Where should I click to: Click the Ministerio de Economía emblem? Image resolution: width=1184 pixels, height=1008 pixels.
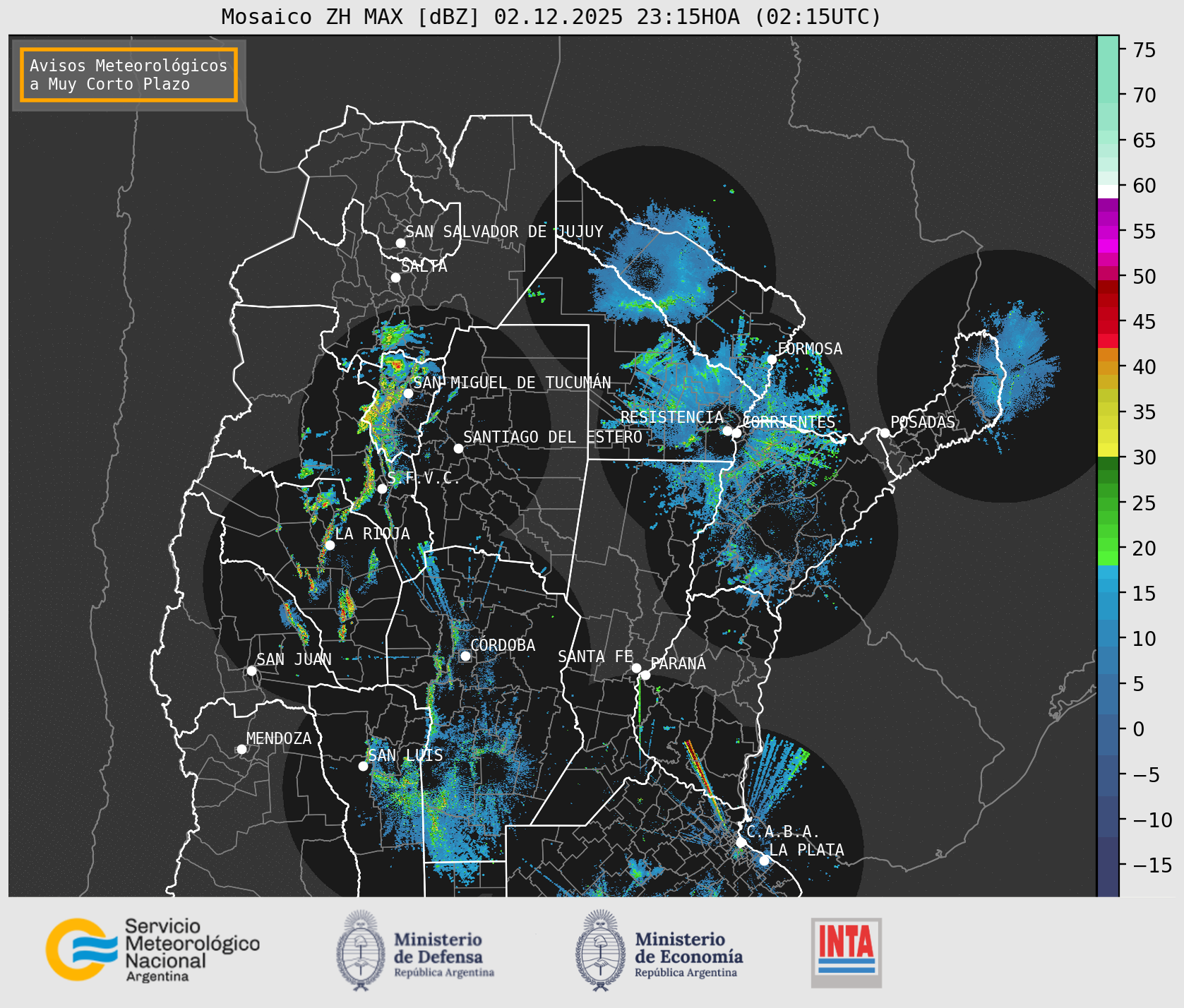pyautogui.click(x=602, y=950)
